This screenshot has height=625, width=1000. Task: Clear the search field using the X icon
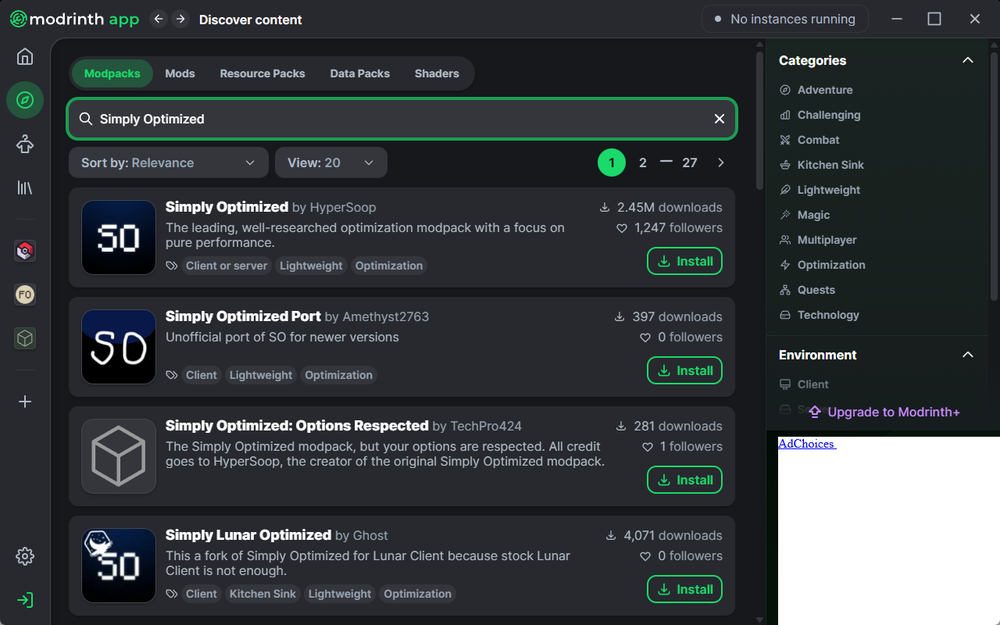pyautogui.click(x=719, y=118)
